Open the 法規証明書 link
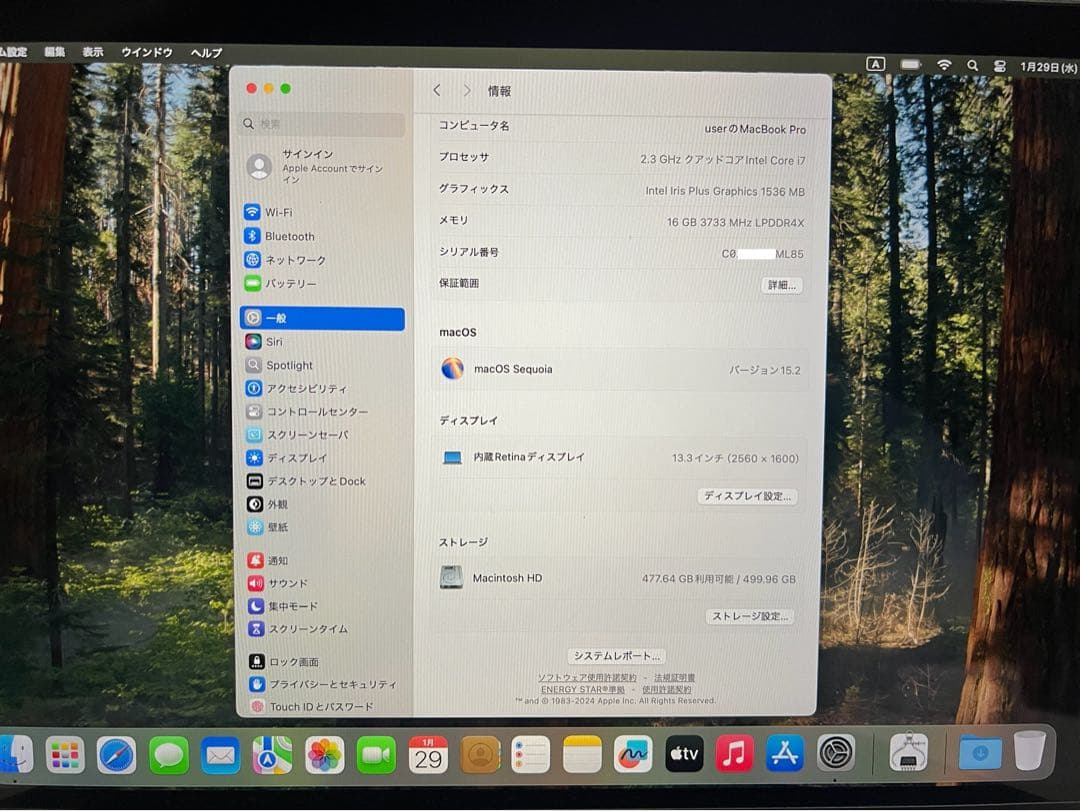1080x811 pixels. (674, 678)
